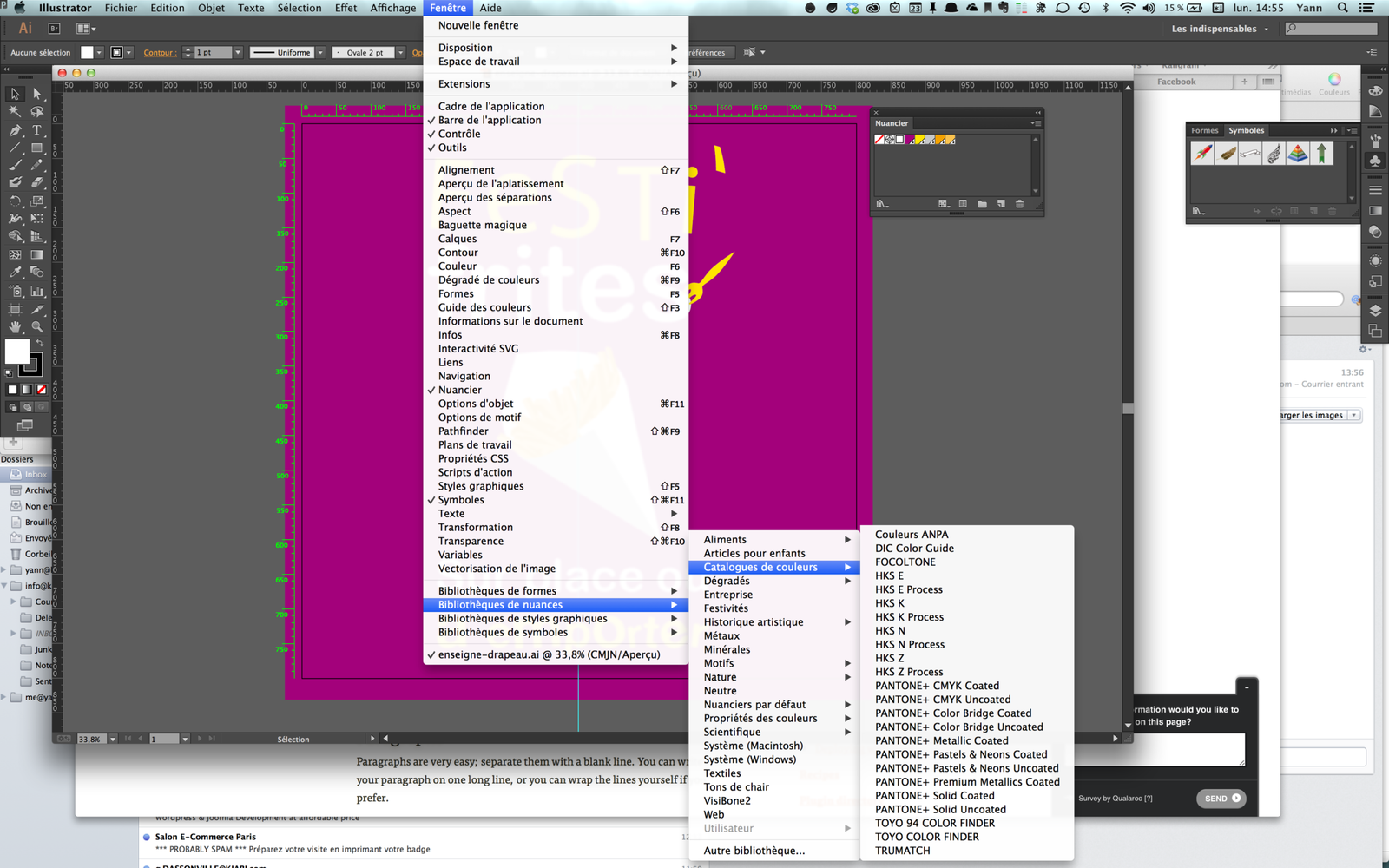Viewport: 1389px width, 868px height.
Task: Click the orange Contour link
Action: (x=159, y=53)
